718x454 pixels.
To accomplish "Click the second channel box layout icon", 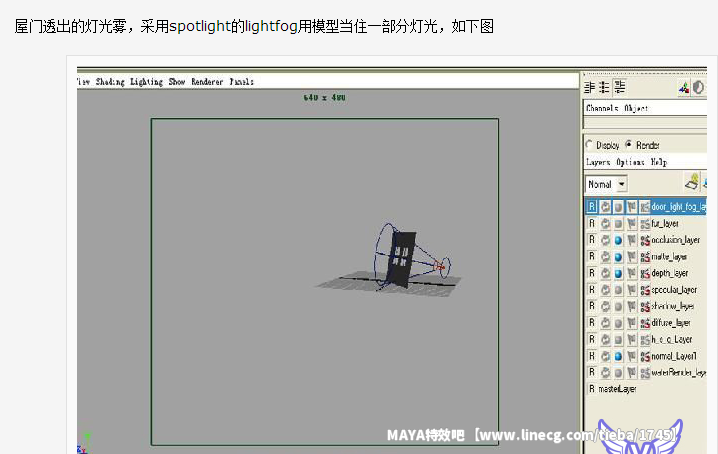I will 605,87.
